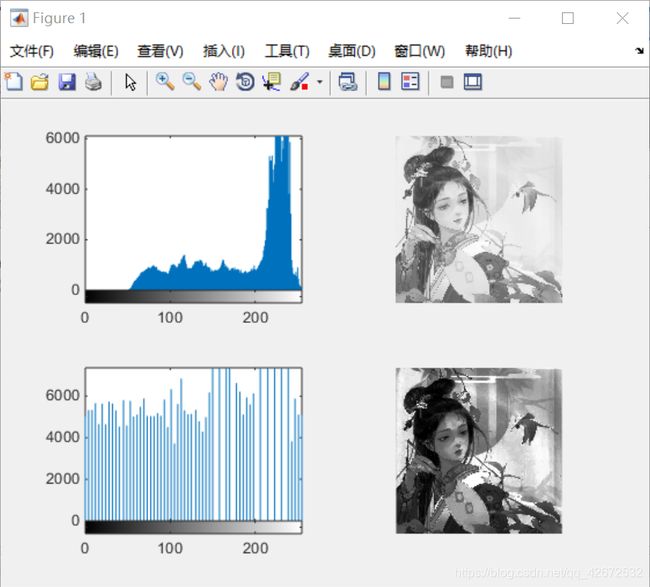This screenshot has width=650, height=587.
Task: Expand the Brush tool color dropdown arrow
Action: (320, 82)
